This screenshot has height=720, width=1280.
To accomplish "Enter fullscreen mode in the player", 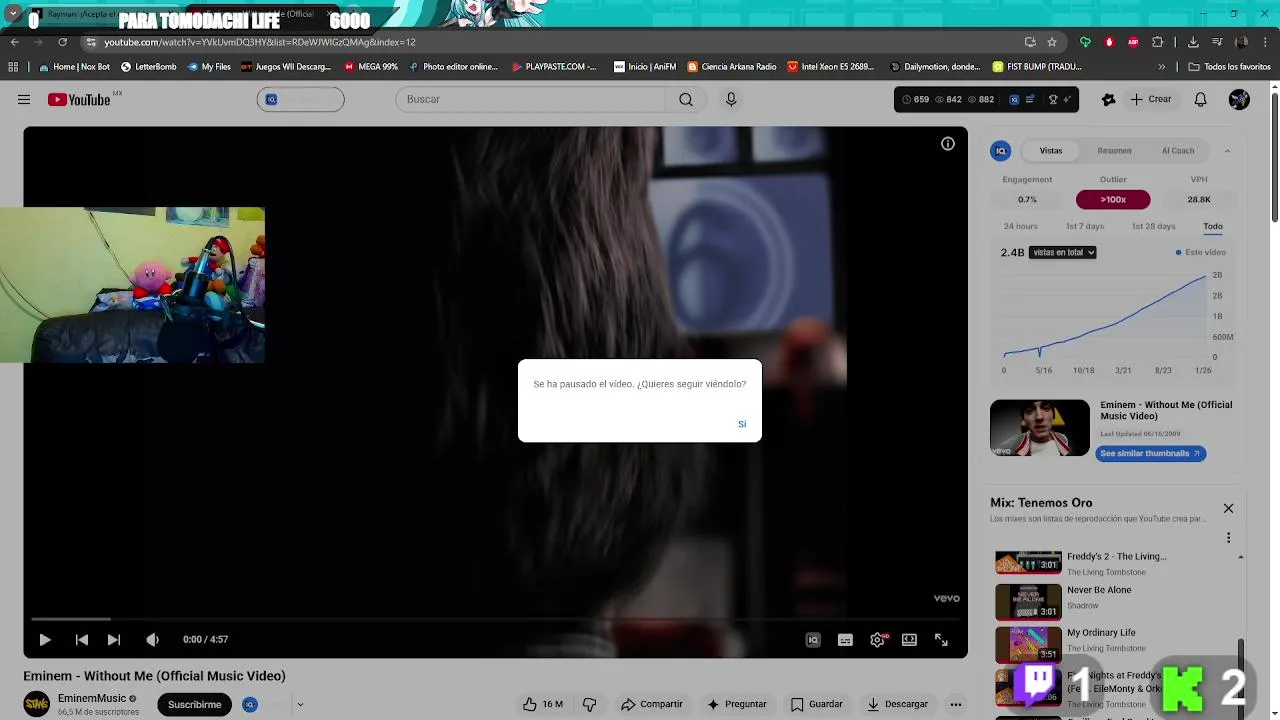I will [x=941, y=640].
